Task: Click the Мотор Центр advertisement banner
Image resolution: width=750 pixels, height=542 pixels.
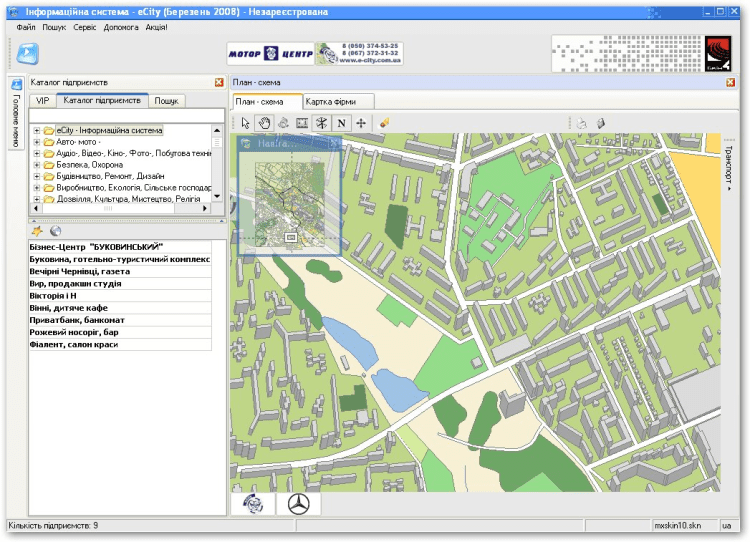Action: (x=270, y=54)
